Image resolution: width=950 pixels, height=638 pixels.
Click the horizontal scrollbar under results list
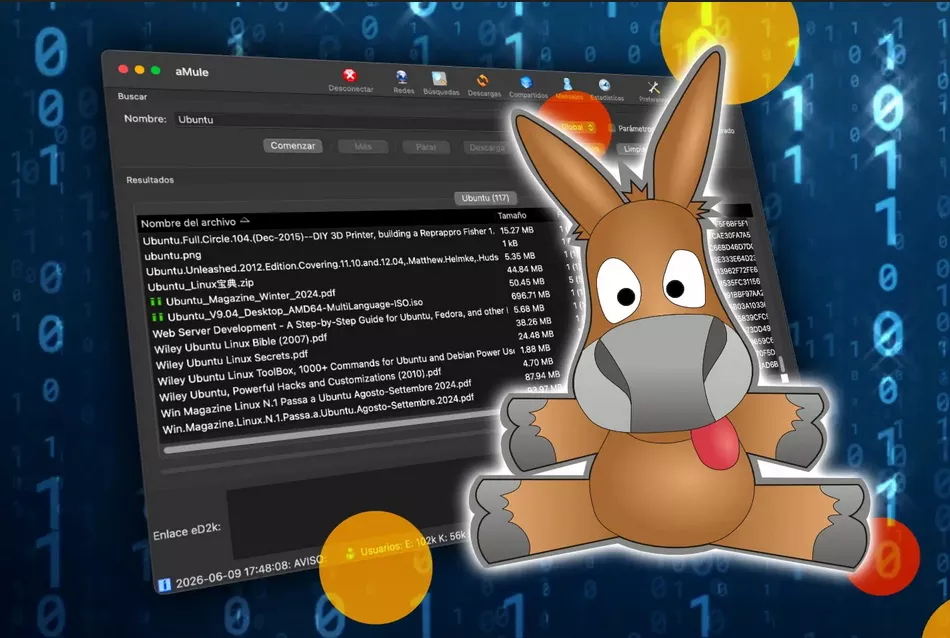[x=330, y=436]
